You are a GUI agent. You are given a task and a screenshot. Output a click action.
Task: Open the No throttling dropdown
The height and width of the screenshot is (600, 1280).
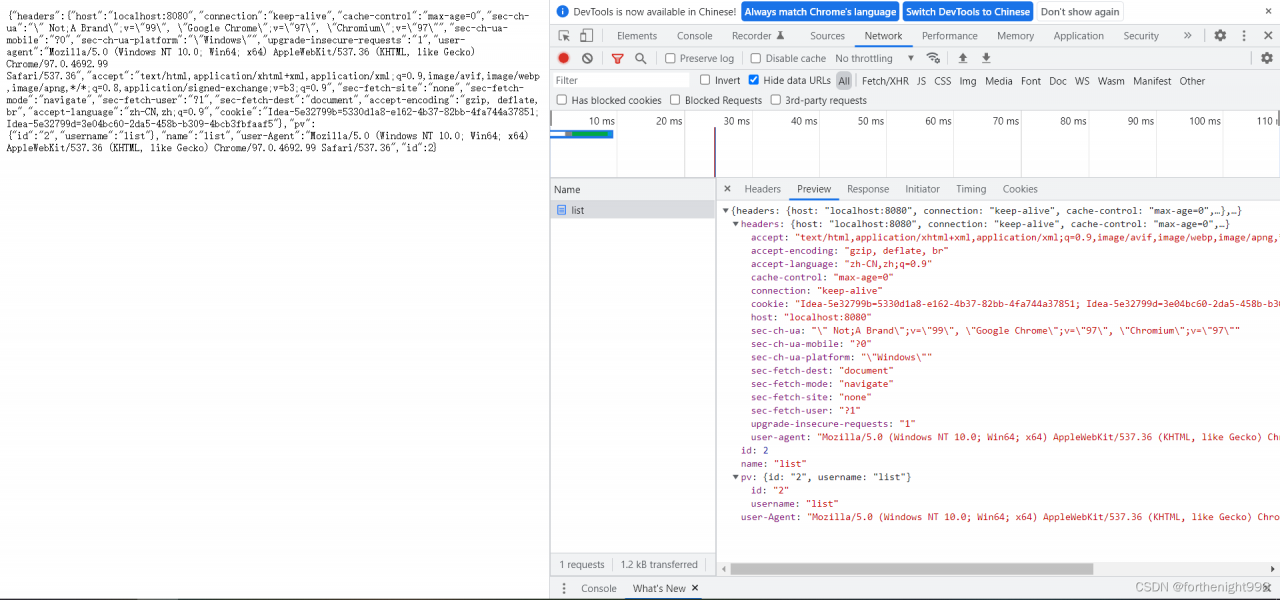coord(874,59)
